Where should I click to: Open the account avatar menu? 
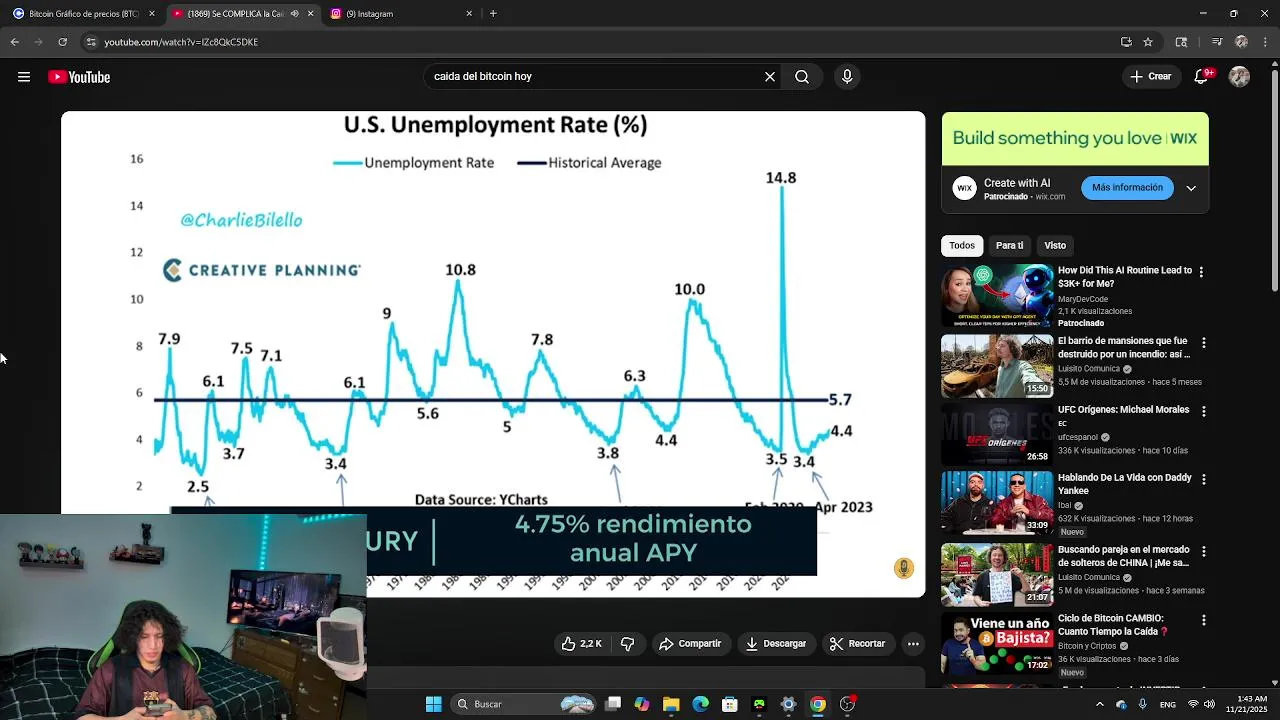[x=1239, y=76]
